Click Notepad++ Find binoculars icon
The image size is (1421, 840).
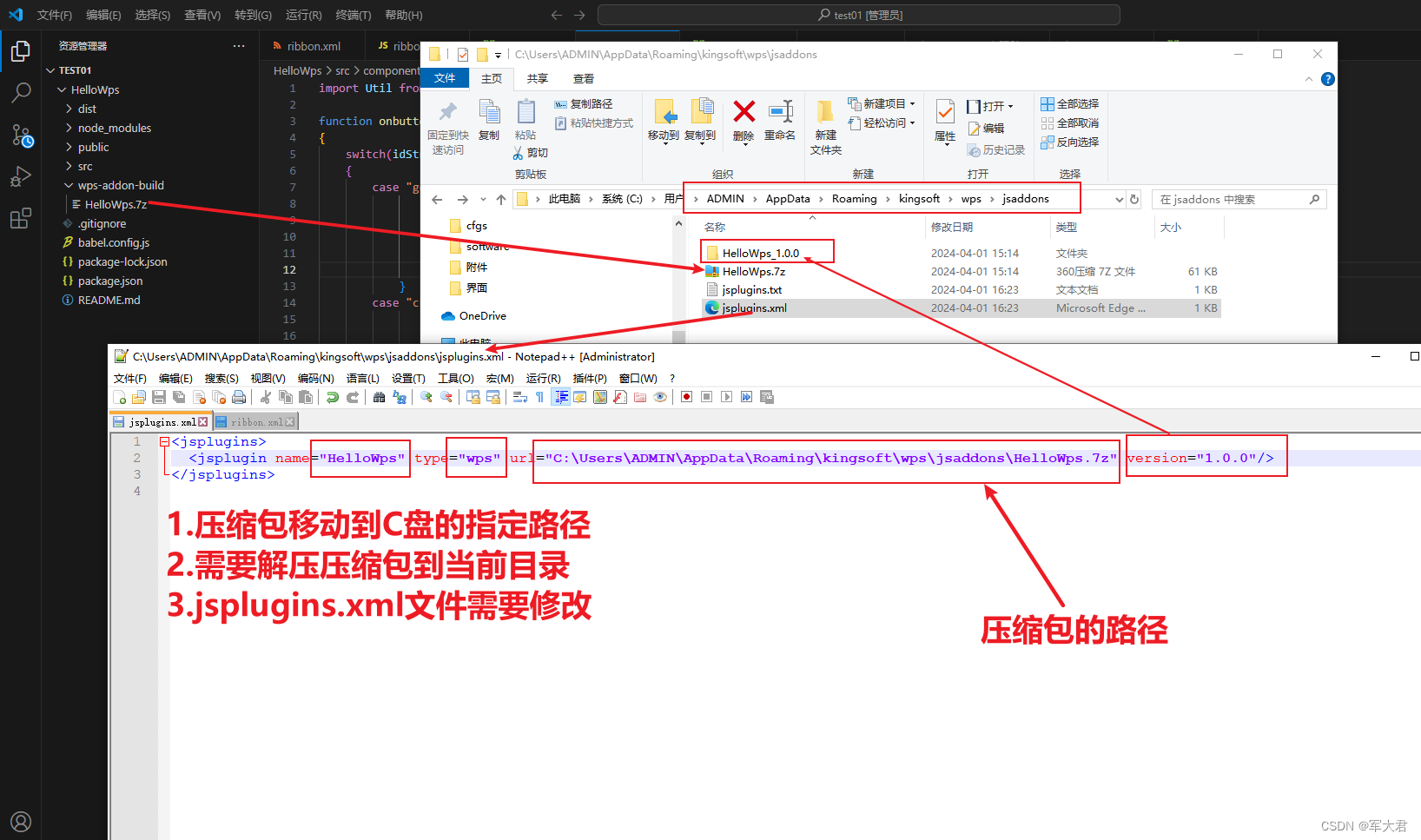tap(379, 397)
